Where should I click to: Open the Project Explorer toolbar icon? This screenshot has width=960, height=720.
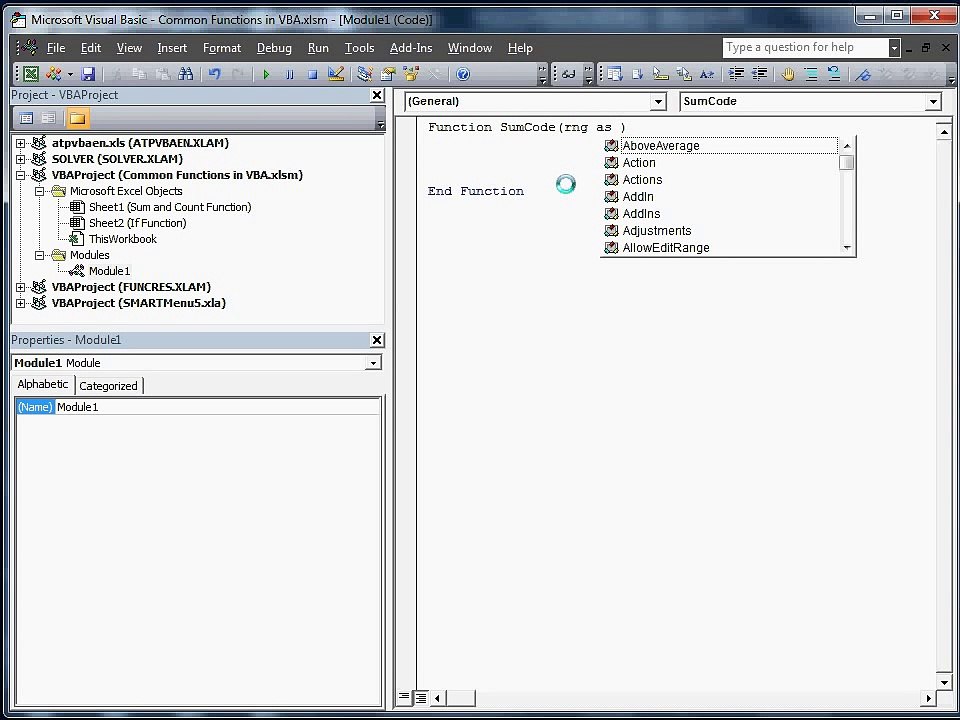pos(365,74)
